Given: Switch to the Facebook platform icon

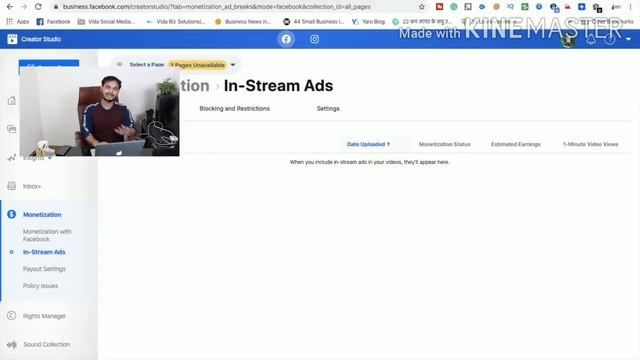Looking at the screenshot, I should 286,39.
